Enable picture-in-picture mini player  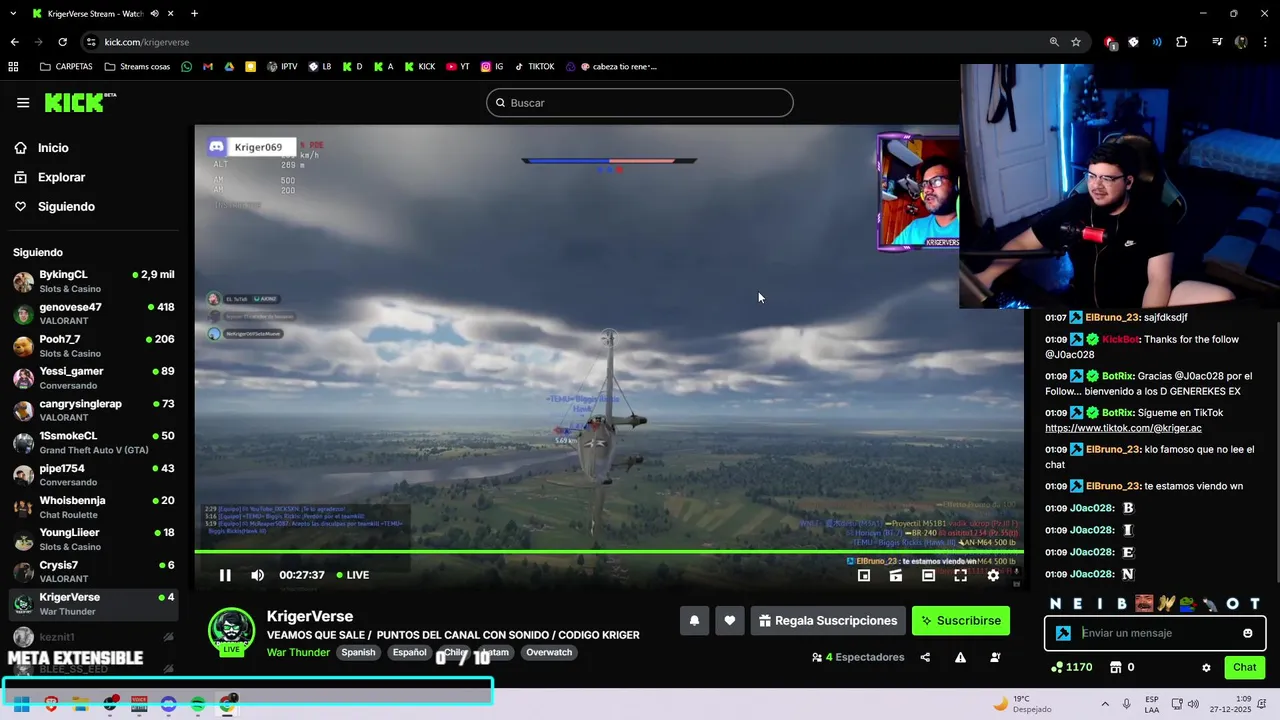click(864, 575)
